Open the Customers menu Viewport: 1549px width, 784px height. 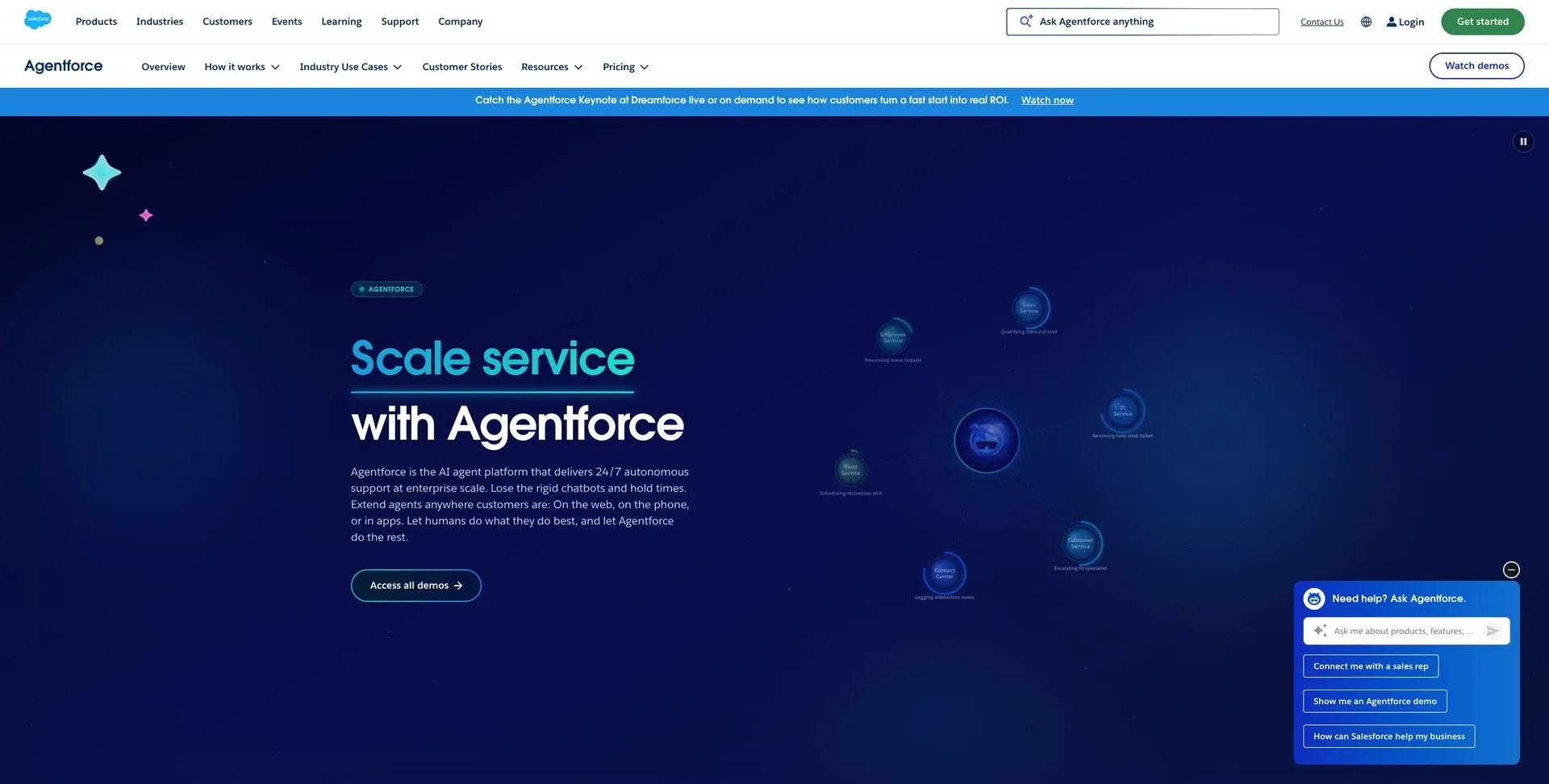pyautogui.click(x=228, y=22)
